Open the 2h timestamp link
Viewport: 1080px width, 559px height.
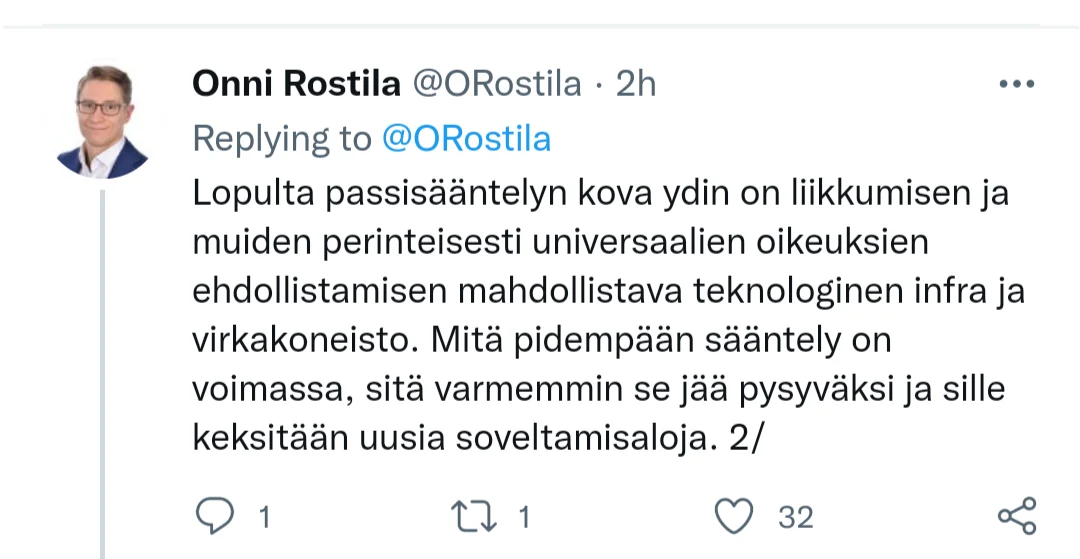coord(636,85)
